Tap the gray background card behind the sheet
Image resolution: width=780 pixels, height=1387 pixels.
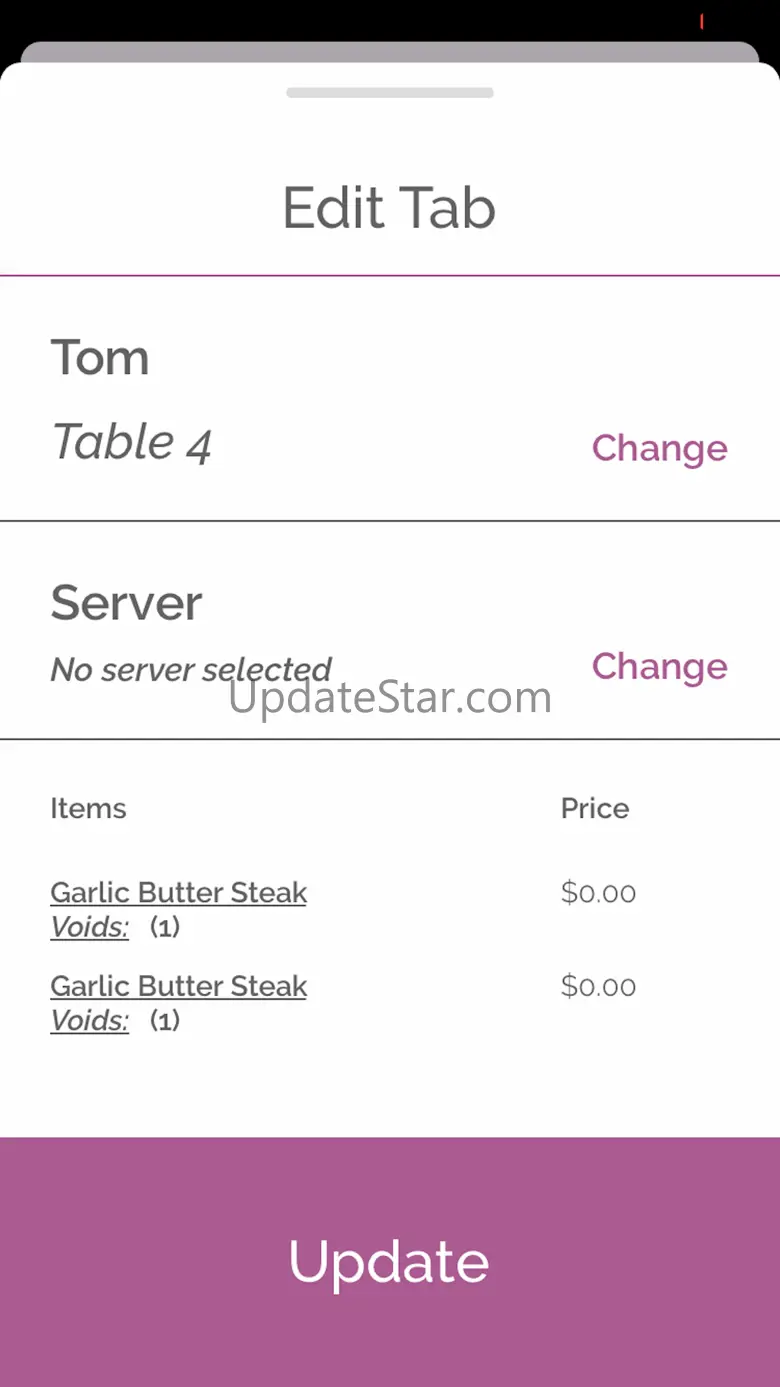(390, 51)
